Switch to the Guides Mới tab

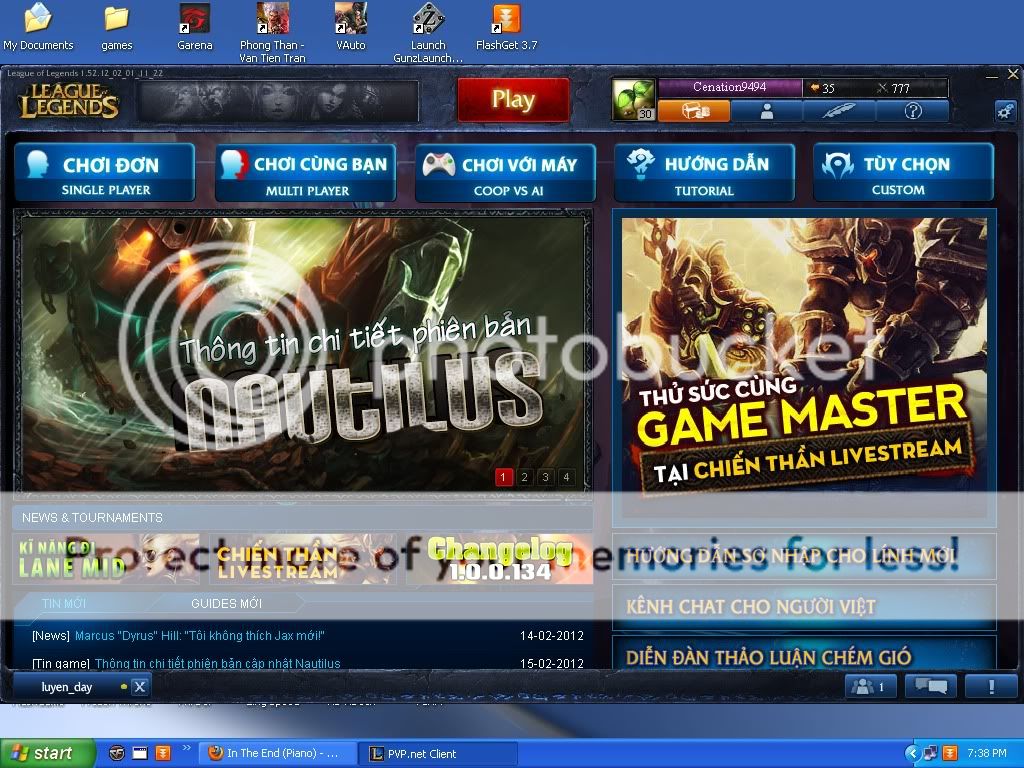pyautogui.click(x=227, y=603)
